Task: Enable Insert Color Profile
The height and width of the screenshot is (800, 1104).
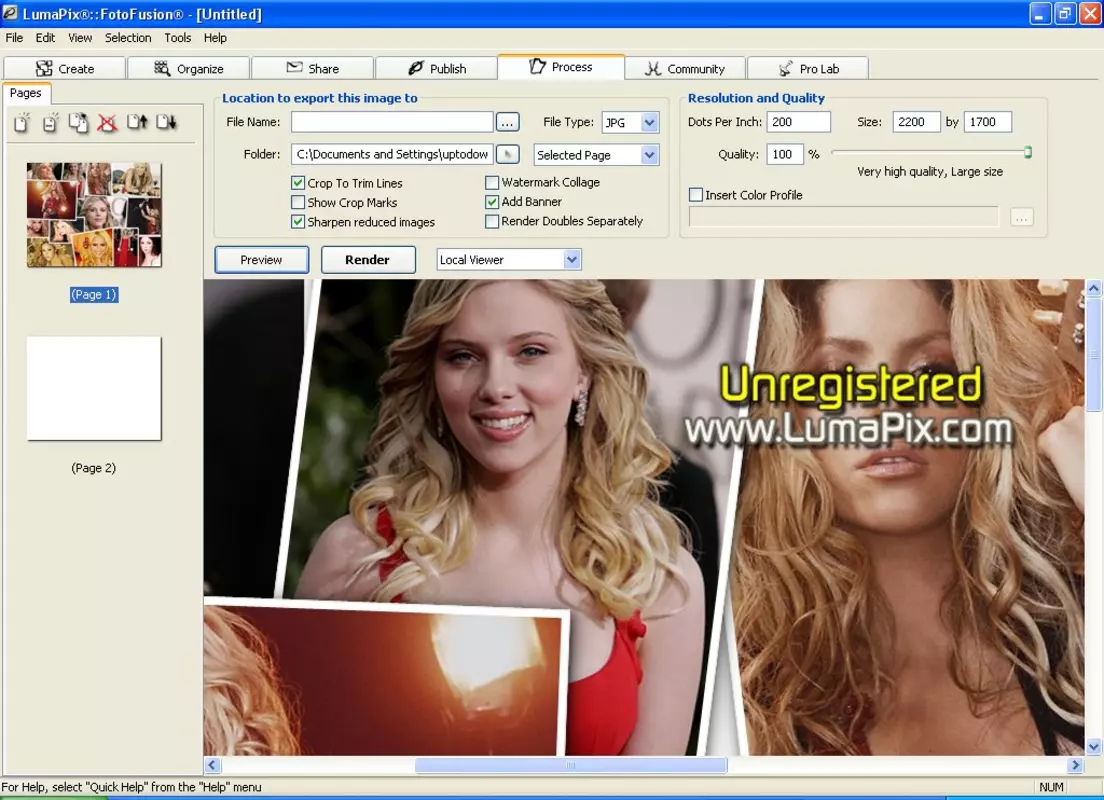Action: click(x=696, y=194)
